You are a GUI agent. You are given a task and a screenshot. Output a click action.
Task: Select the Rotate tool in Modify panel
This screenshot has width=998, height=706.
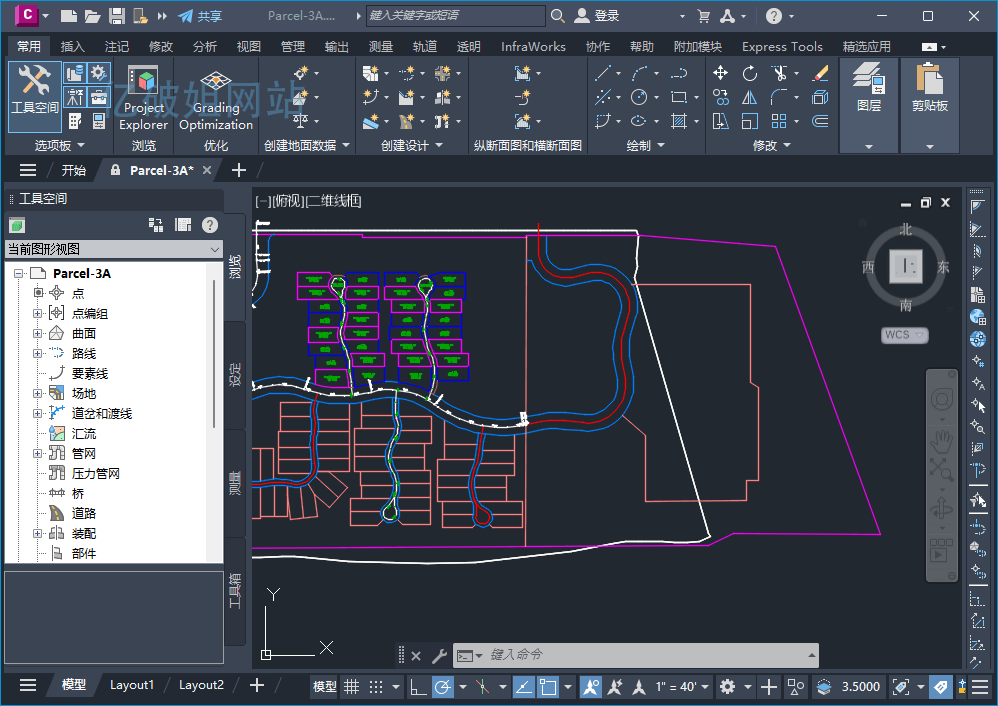750,73
